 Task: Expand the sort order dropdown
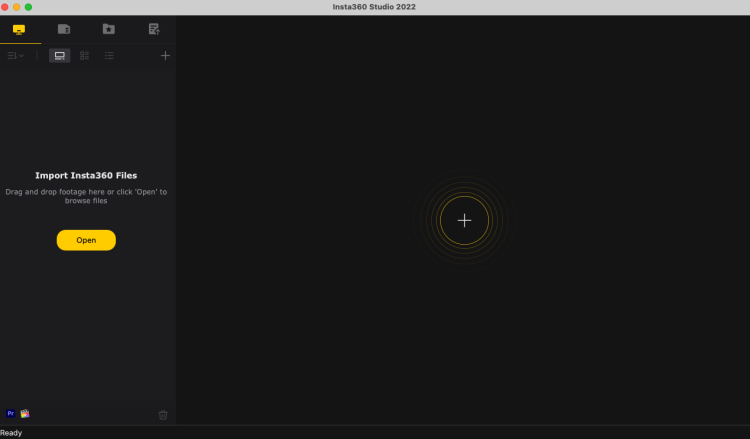(x=15, y=55)
